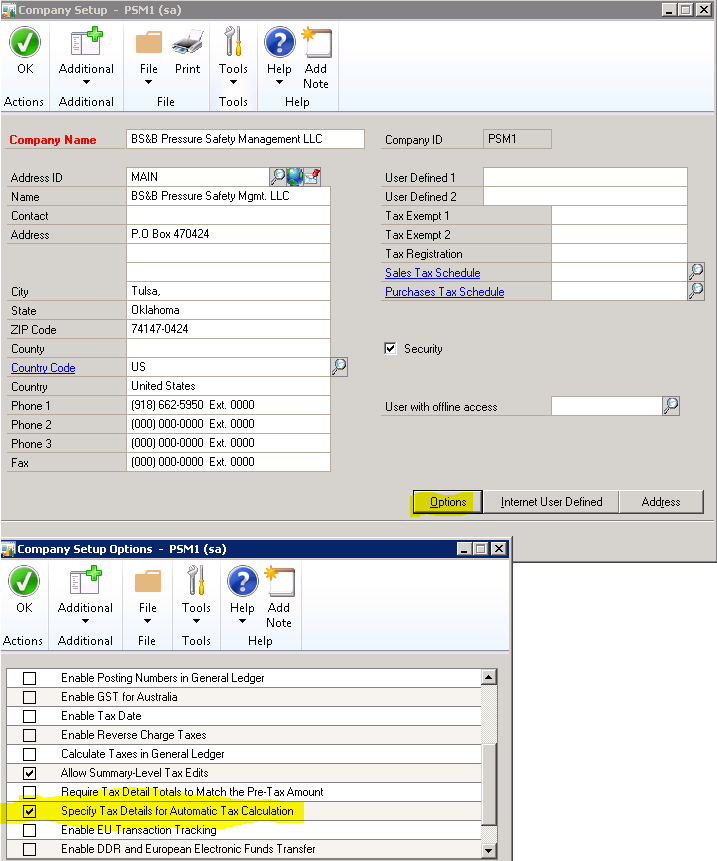Expand Additional dropdown arrow in Company Setup Options
The height and width of the screenshot is (861, 717).
[x=85, y=622]
